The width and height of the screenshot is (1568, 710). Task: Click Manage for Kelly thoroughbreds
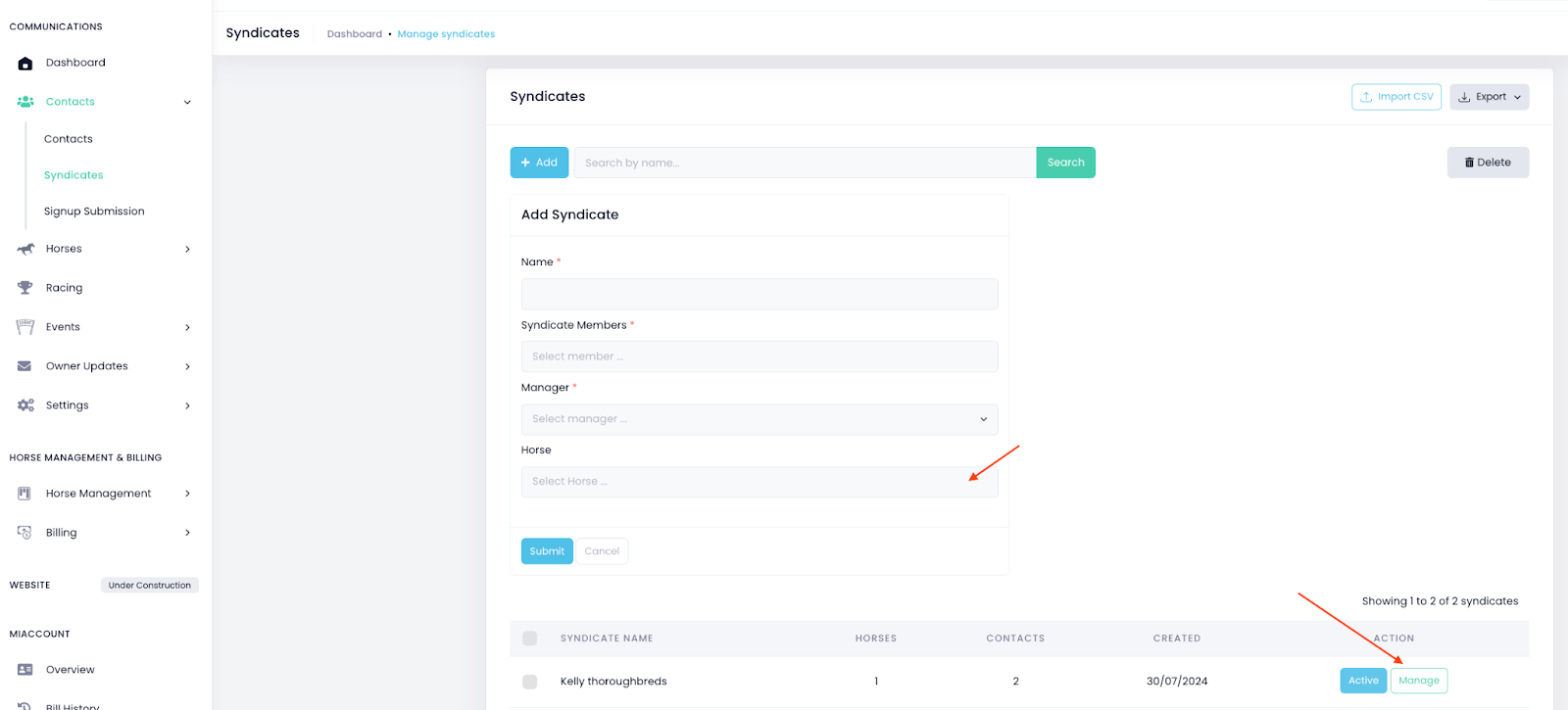pos(1418,681)
